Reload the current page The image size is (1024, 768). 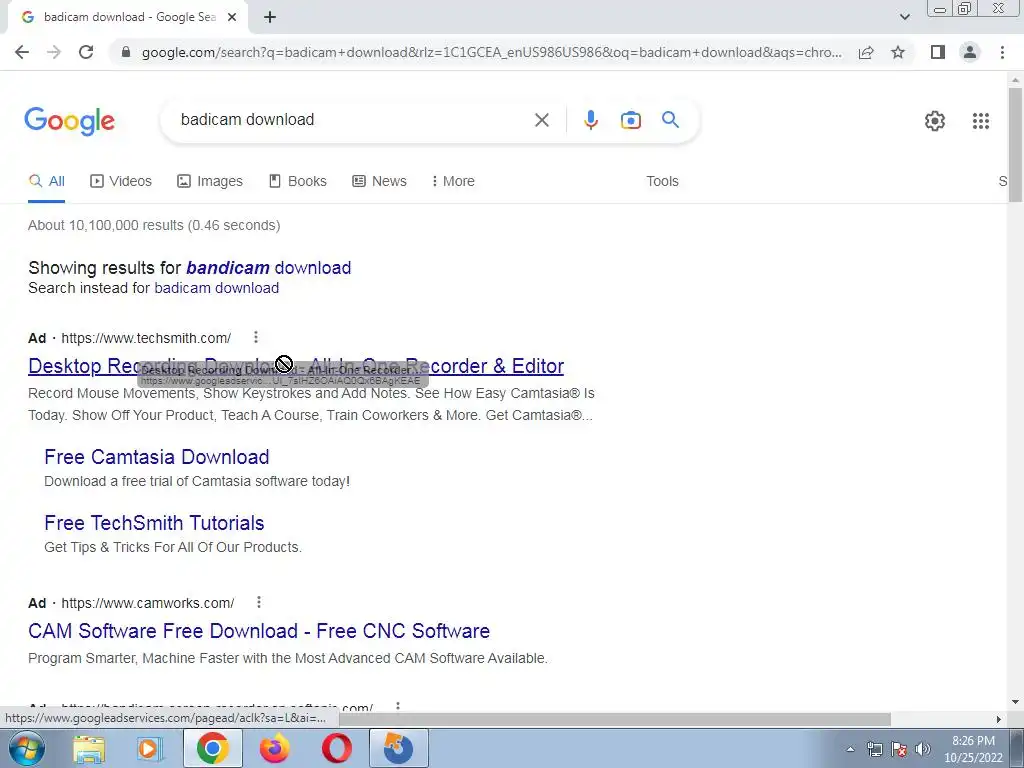coord(86,52)
